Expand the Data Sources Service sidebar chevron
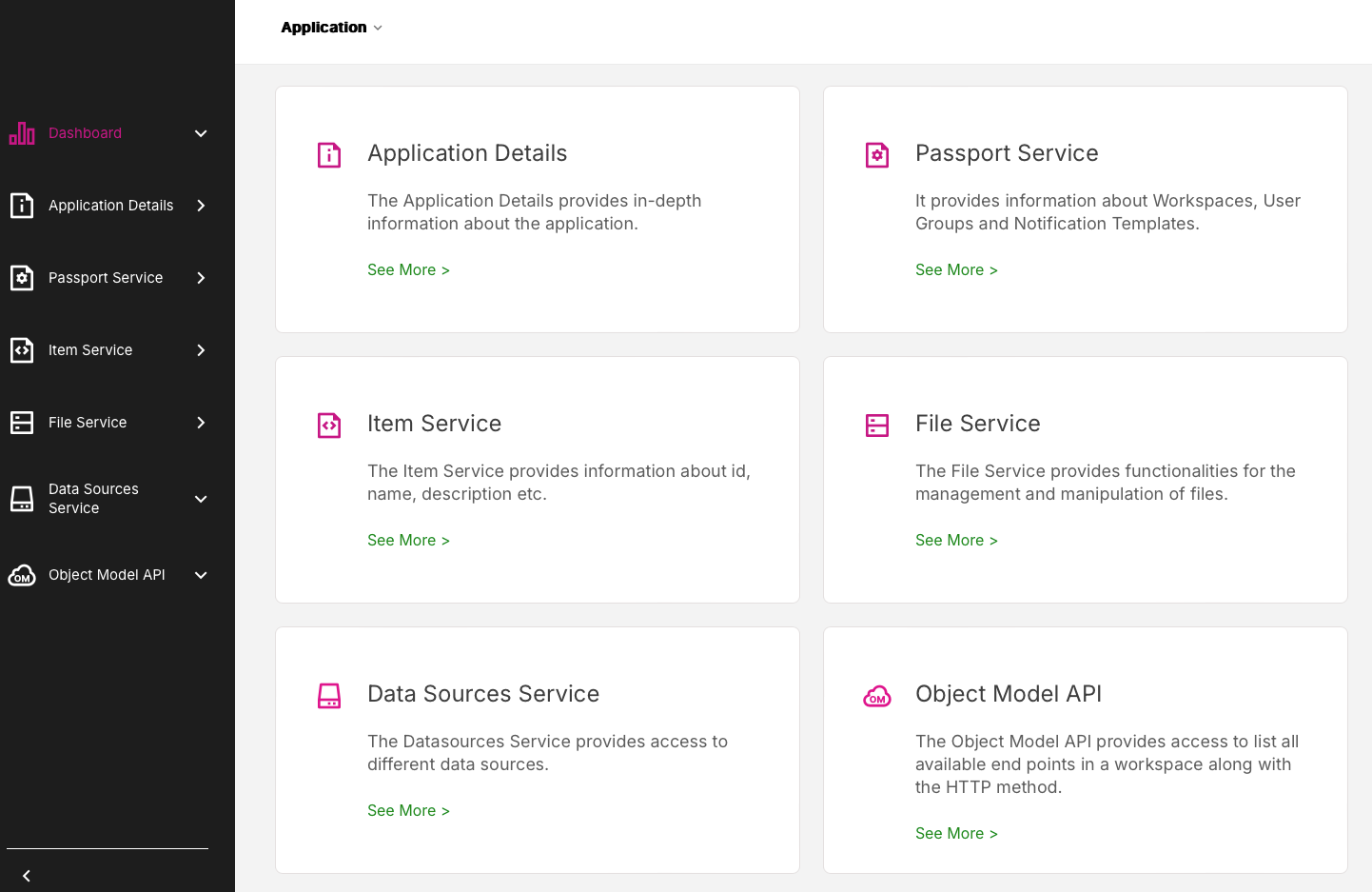The width and height of the screenshot is (1372, 892). [201, 499]
